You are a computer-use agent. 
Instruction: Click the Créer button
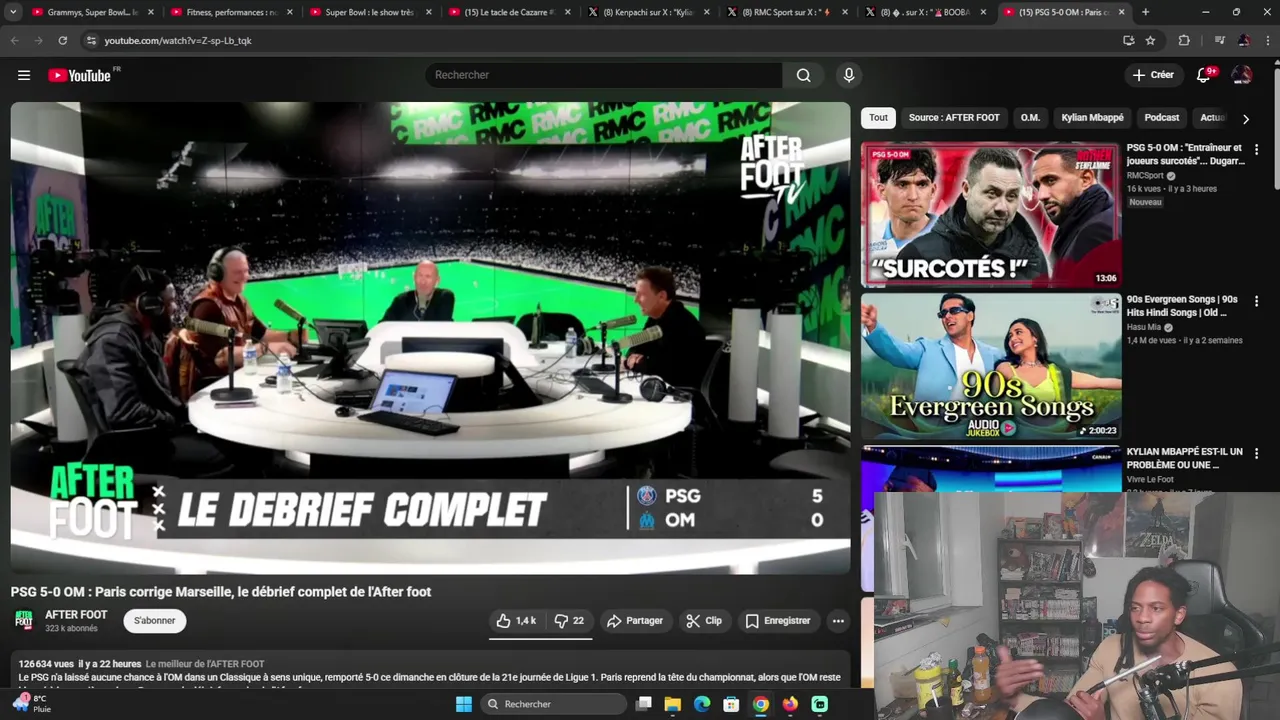click(x=1153, y=75)
